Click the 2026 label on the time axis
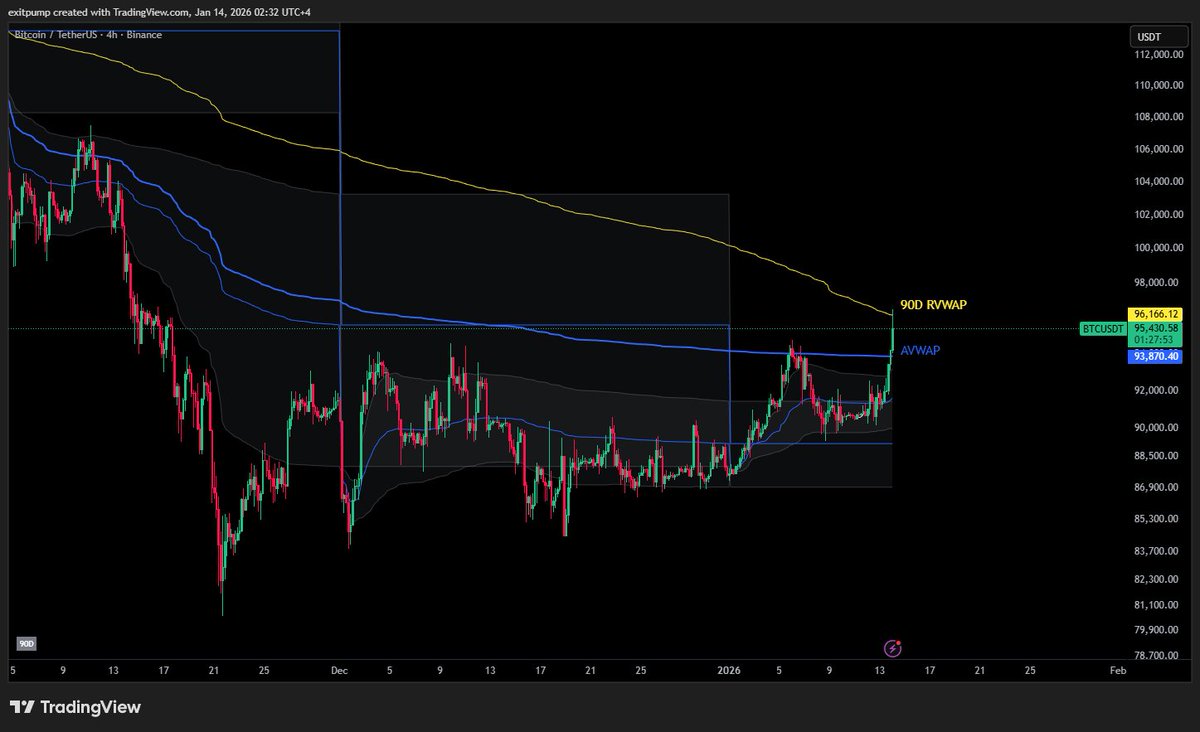The width and height of the screenshot is (1200, 732). pyautogui.click(x=730, y=672)
